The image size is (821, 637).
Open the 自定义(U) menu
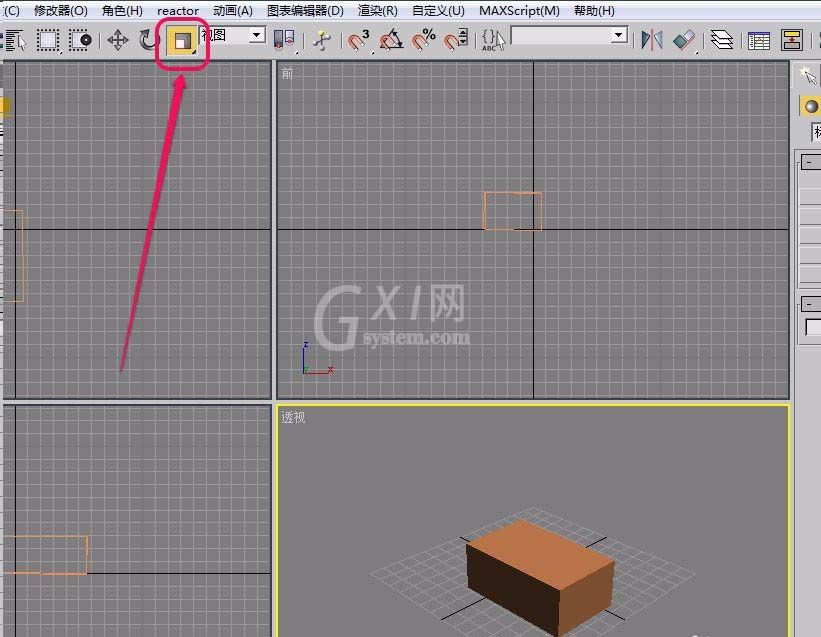(x=438, y=10)
